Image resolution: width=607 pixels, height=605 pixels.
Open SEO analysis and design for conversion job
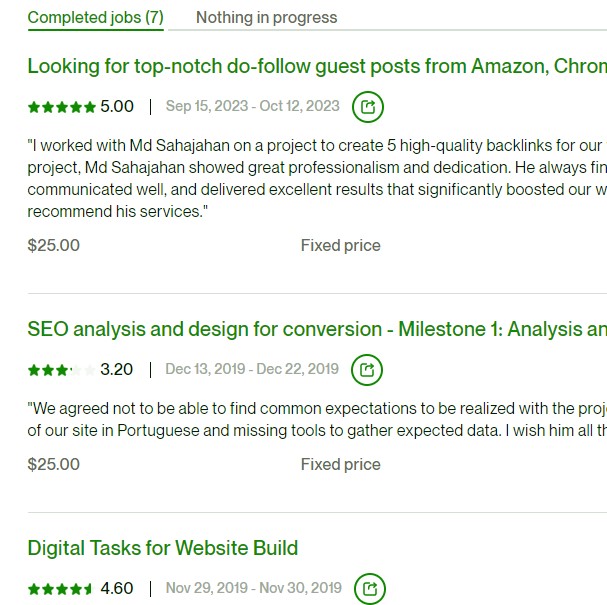pos(317,329)
